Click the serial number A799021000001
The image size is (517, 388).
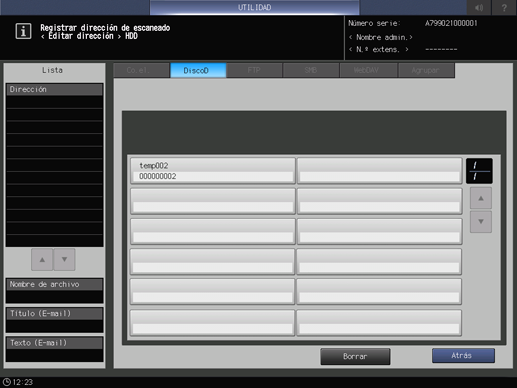coord(451,23)
